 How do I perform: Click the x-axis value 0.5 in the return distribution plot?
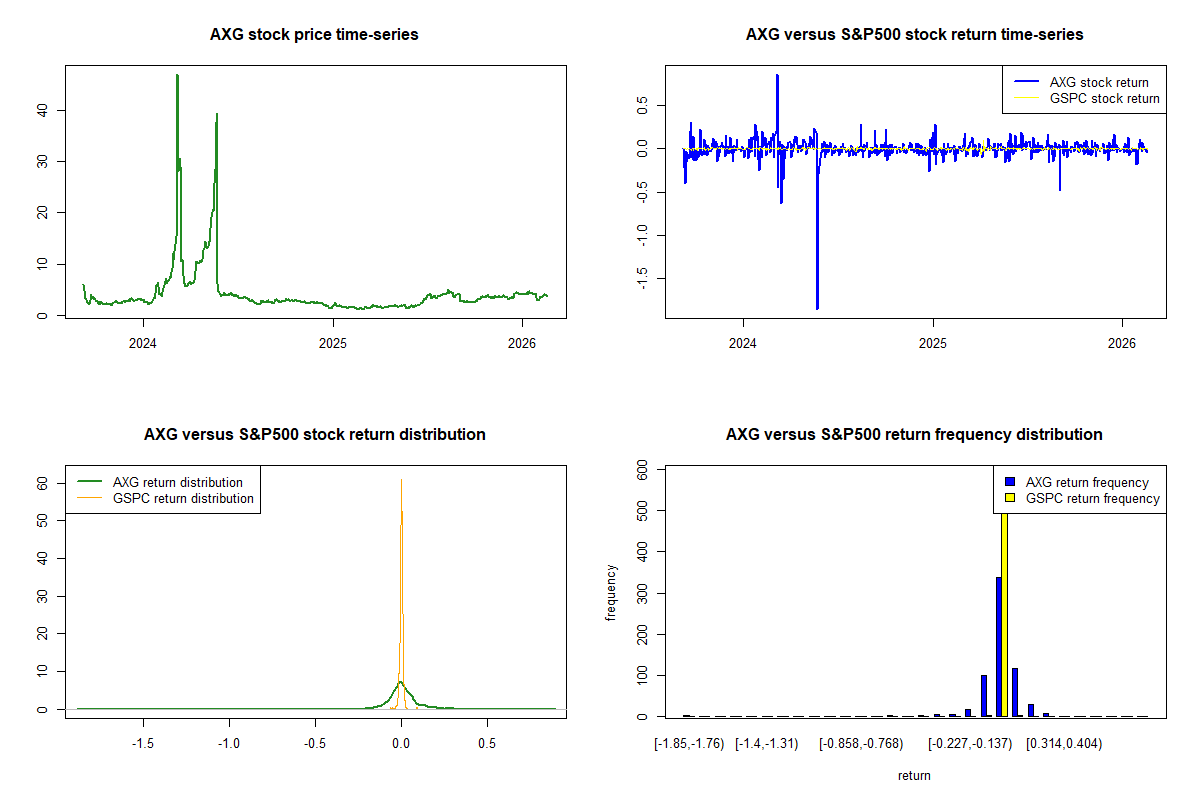[x=487, y=744]
